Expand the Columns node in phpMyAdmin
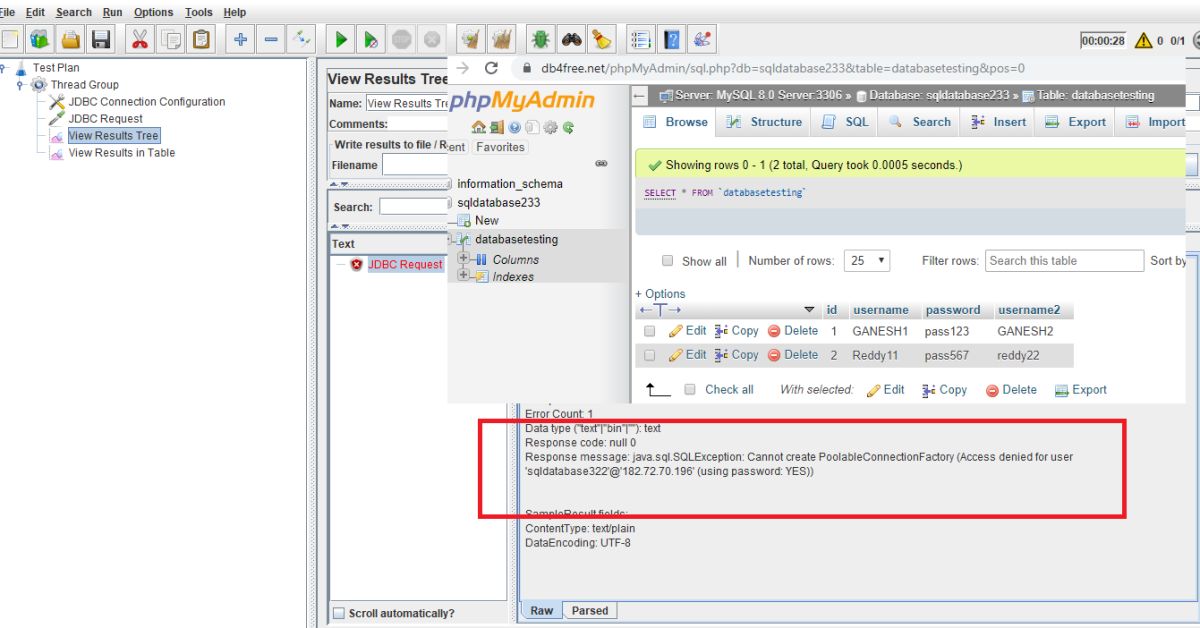 pyautogui.click(x=463, y=259)
